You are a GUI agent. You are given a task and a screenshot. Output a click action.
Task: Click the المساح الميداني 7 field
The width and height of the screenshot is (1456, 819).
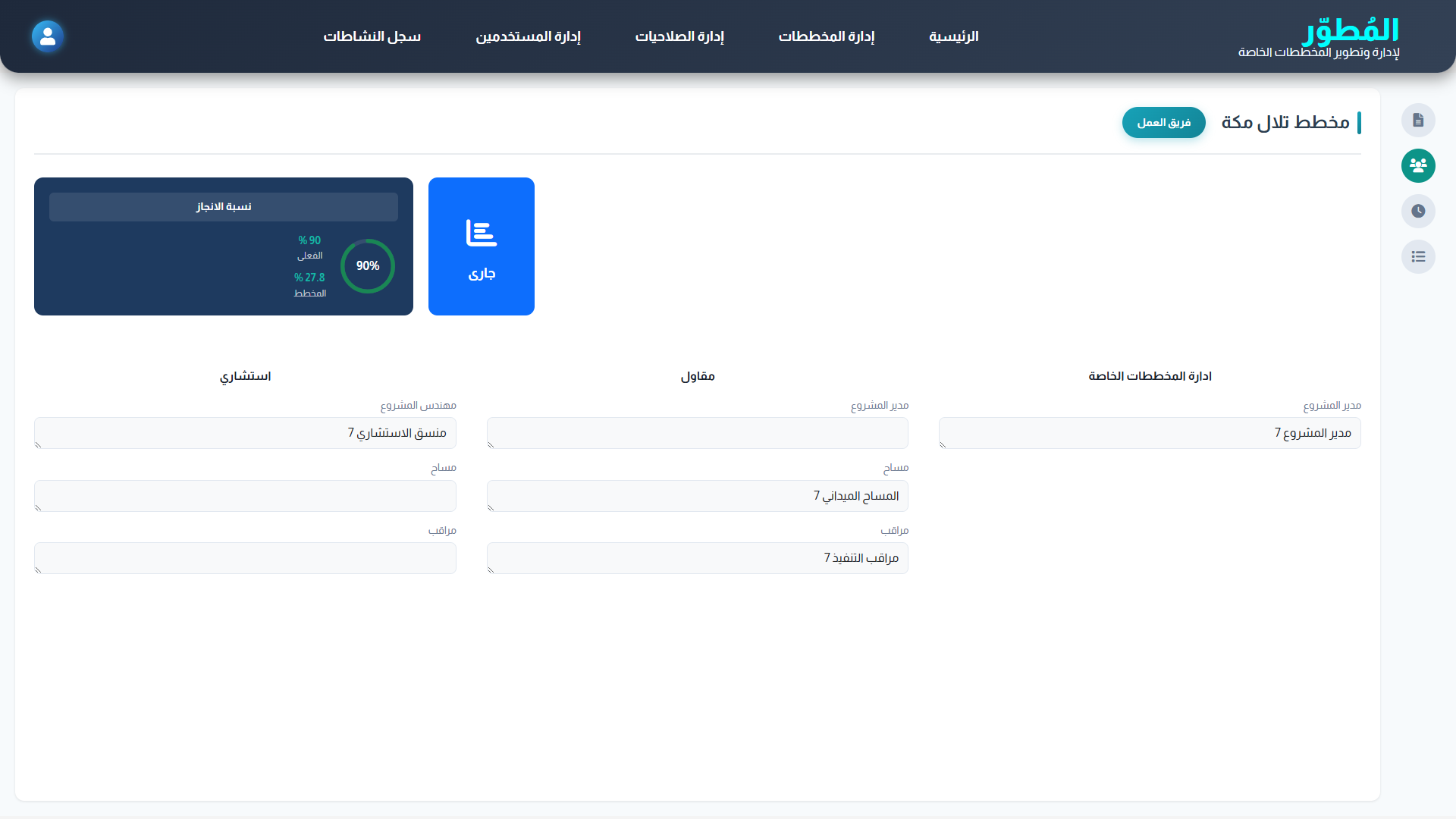(x=698, y=496)
